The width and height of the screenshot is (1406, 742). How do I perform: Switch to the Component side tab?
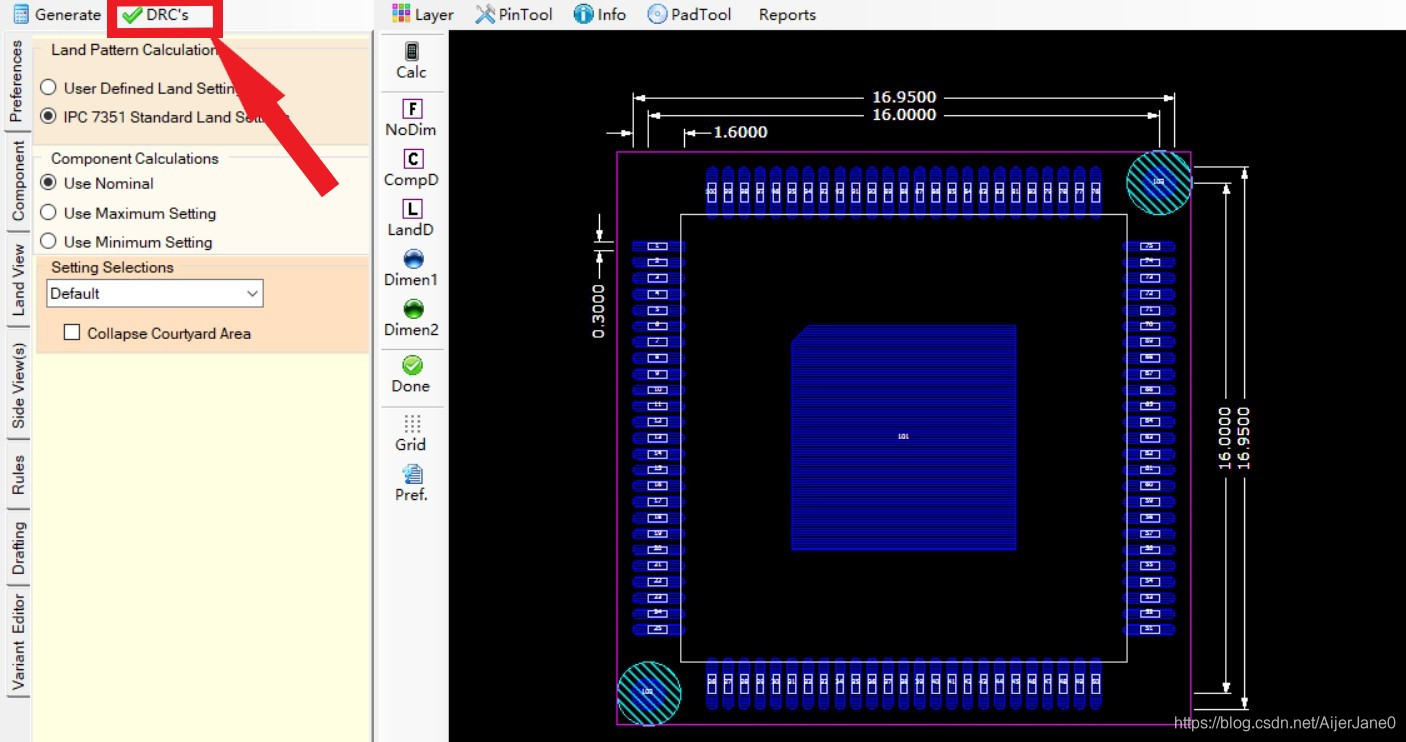18,181
